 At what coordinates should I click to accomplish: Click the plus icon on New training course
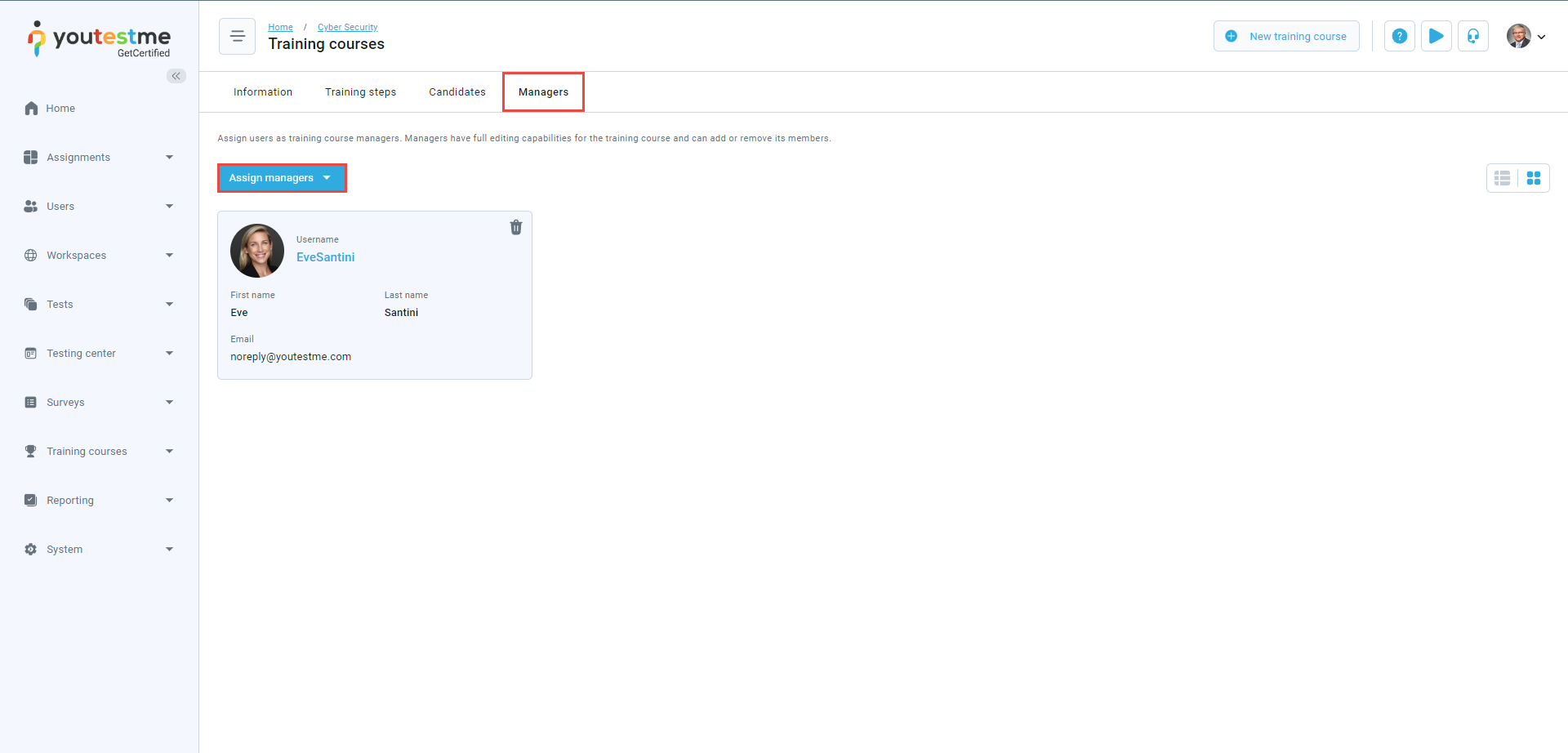click(x=1232, y=36)
